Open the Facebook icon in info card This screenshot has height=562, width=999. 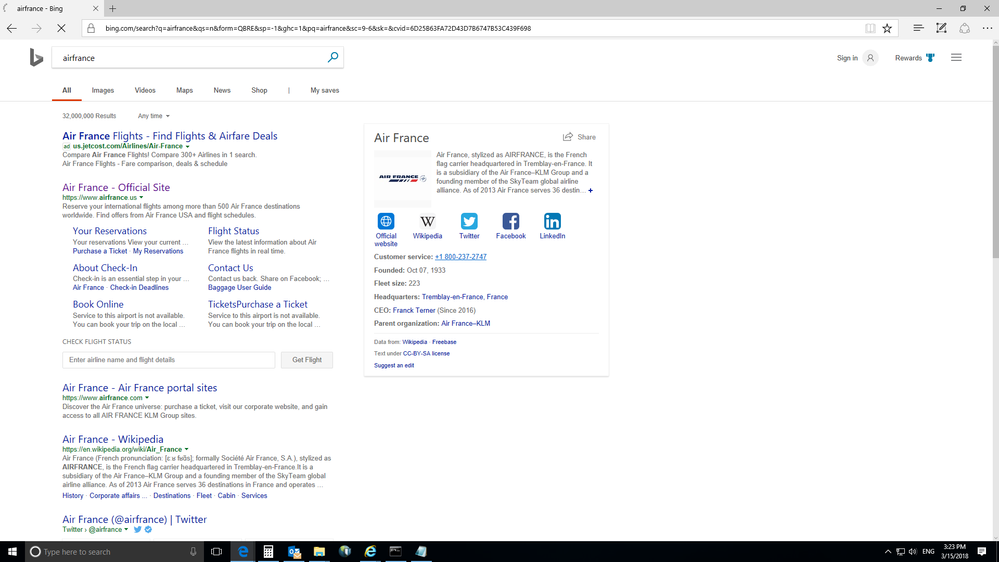coord(510,222)
